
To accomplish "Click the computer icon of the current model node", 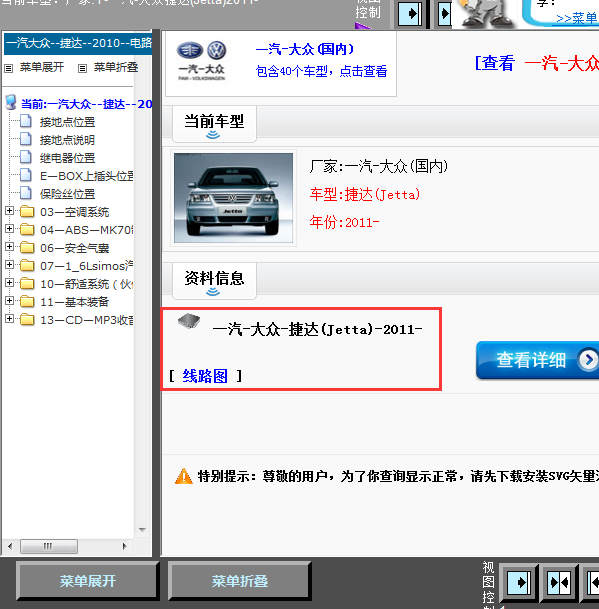I will tap(11, 103).
